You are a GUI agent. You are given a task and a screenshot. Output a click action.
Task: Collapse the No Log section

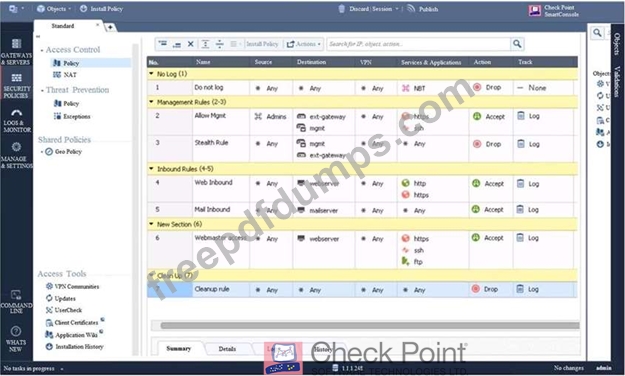click(151, 74)
